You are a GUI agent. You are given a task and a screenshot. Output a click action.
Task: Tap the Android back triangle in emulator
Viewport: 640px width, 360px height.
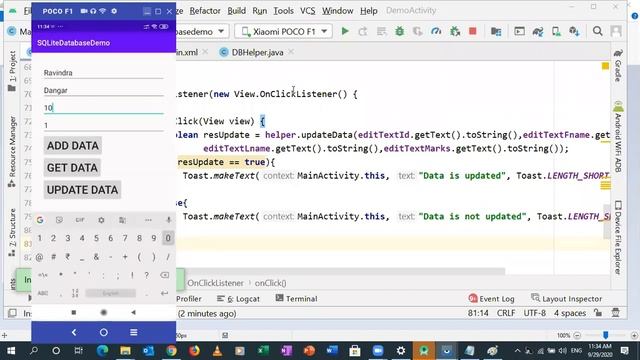click(x=133, y=312)
